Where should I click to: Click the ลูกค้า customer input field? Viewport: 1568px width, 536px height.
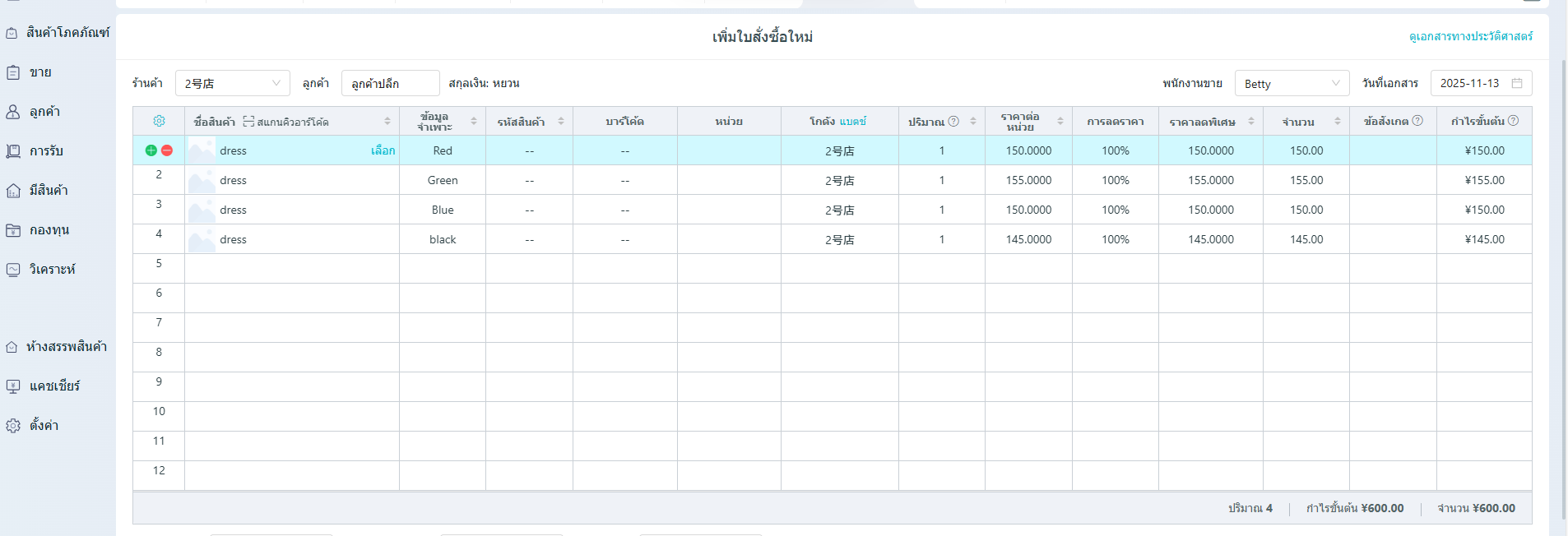[390, 83]
